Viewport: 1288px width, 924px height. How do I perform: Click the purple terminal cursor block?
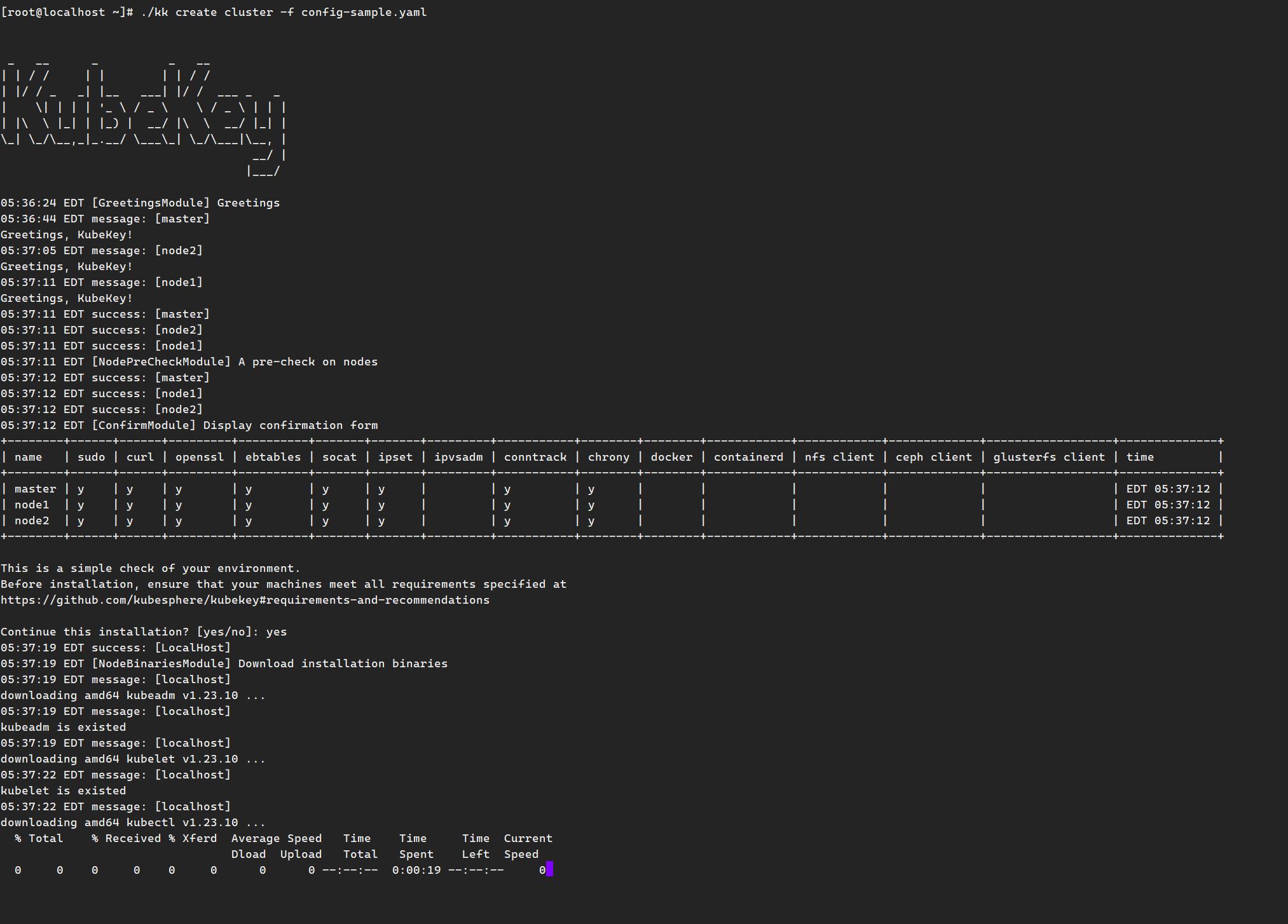tap(549, 869)
